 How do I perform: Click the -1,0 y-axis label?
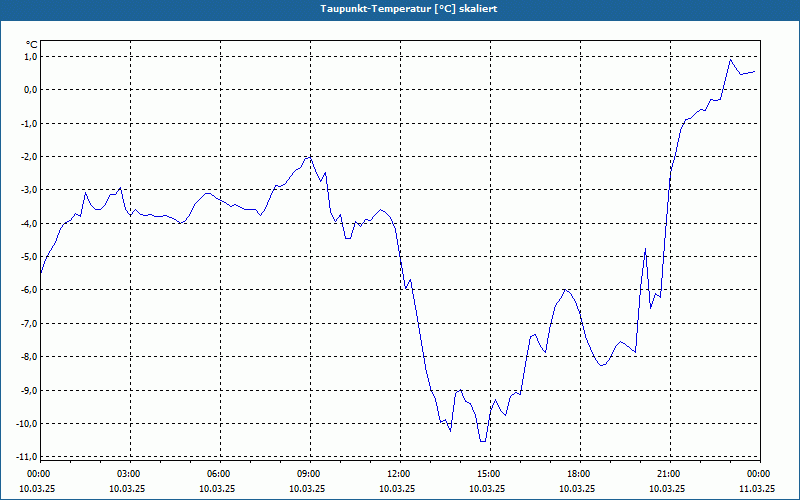(29, 123)
